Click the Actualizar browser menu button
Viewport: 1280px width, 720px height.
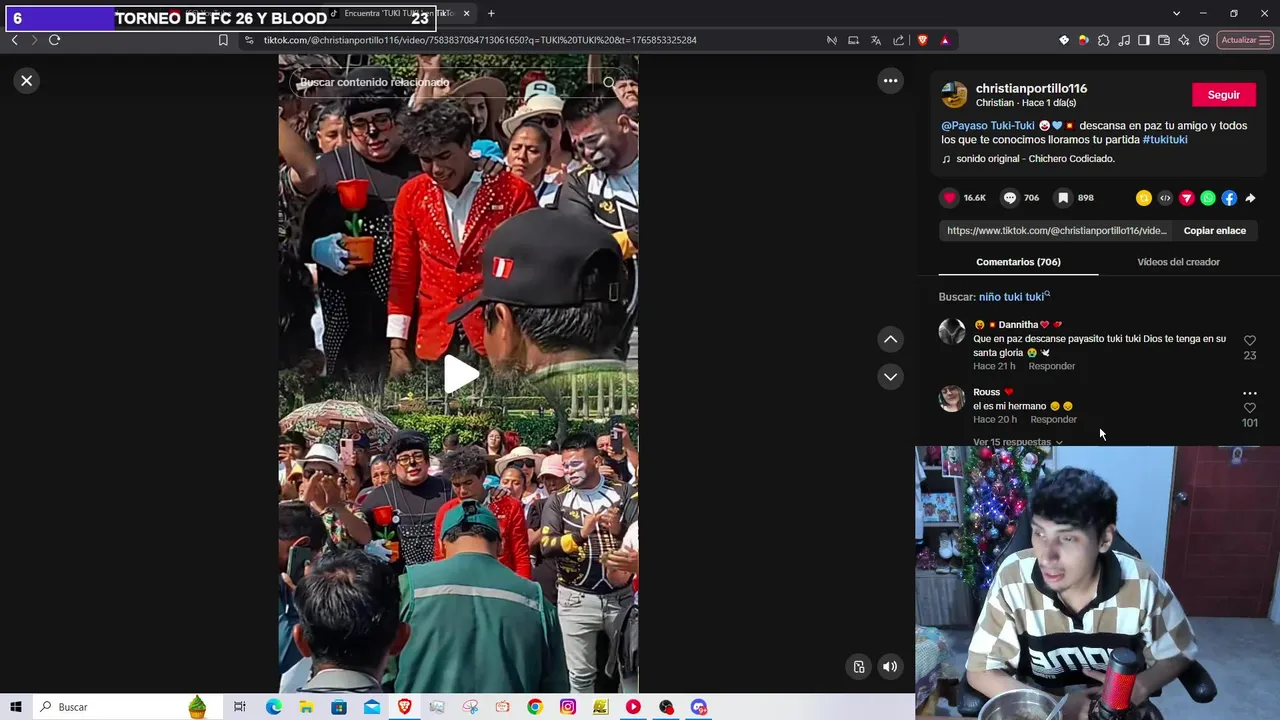pyautogui.click(x=1246, y=40)
